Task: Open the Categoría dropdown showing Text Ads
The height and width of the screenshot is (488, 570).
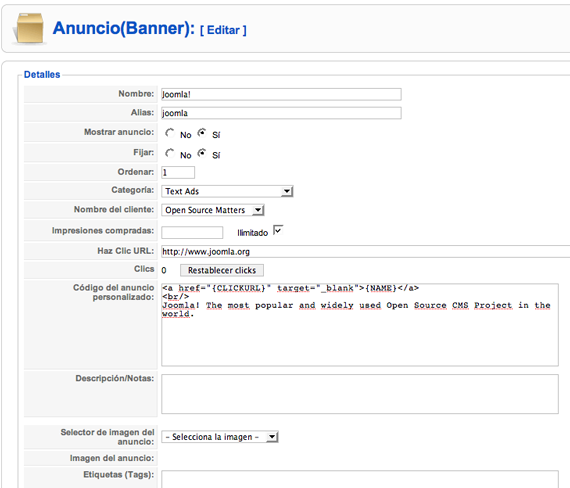Action: (227, 191)
